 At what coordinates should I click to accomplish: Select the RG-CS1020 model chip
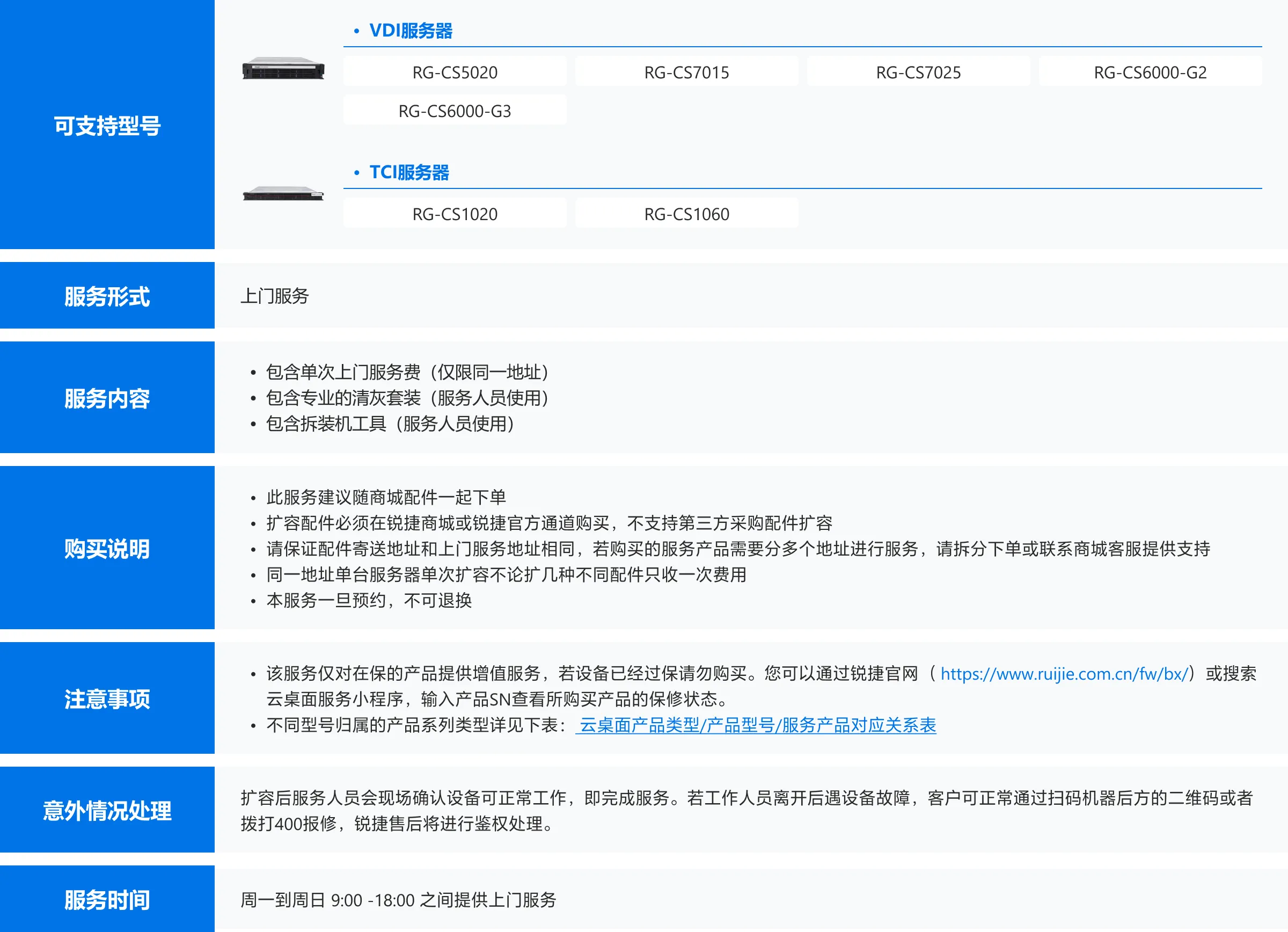click(455, 214)
